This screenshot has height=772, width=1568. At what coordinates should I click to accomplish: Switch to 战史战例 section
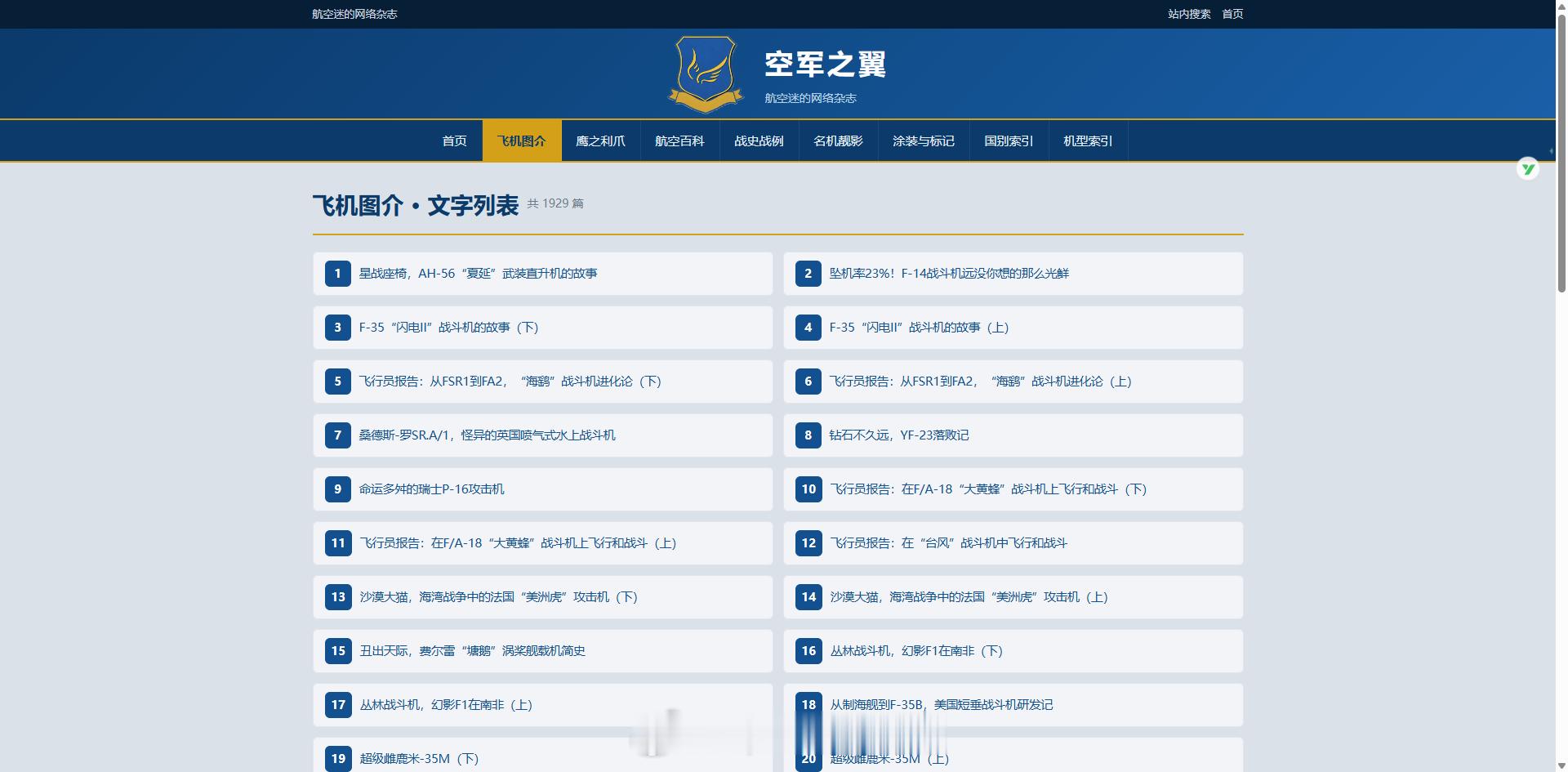(x=759, y=141)
